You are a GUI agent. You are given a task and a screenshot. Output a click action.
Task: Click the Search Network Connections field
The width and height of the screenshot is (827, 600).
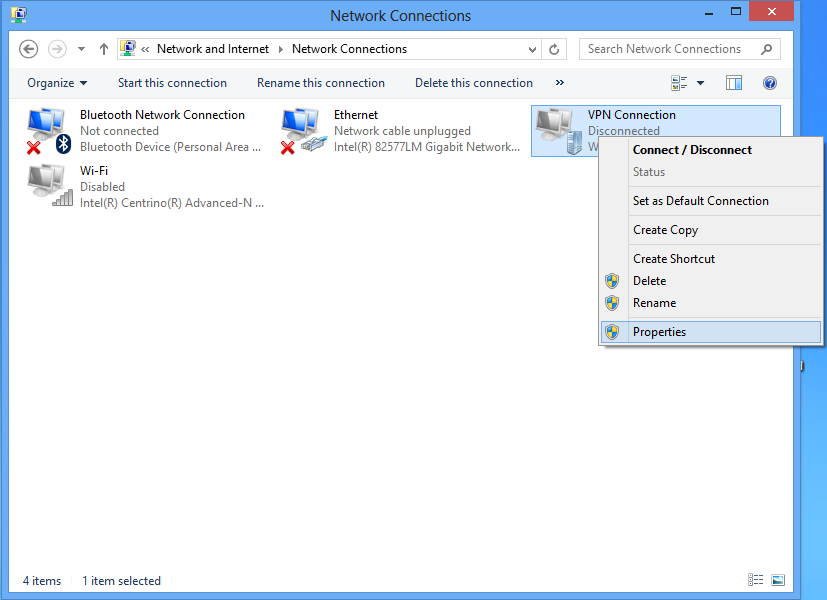670,49
